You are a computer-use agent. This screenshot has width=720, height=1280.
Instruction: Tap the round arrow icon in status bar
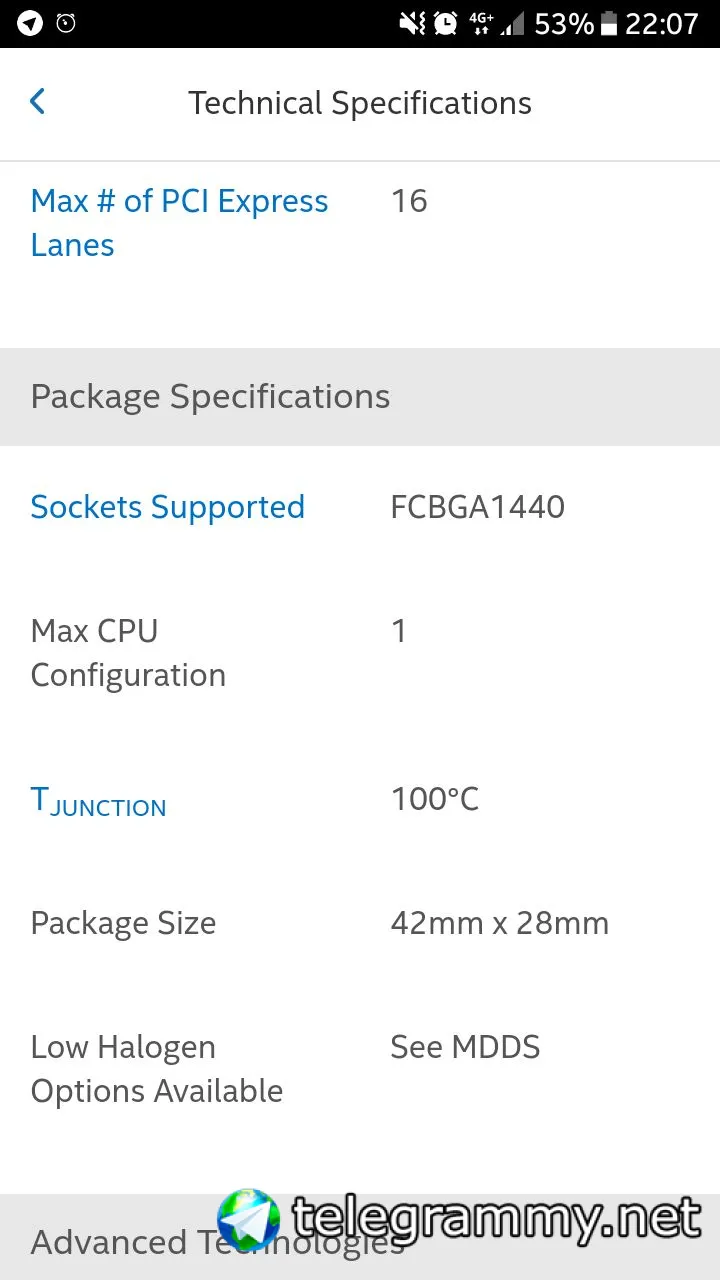(30, 23)
